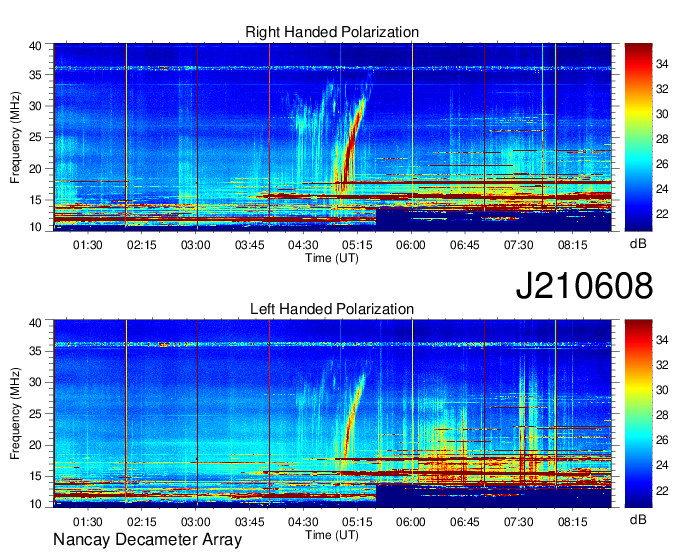Click the red vertical line at 04:00 bottom plot
This screenshot has width=680, height=552.
(x=269, y=413)
